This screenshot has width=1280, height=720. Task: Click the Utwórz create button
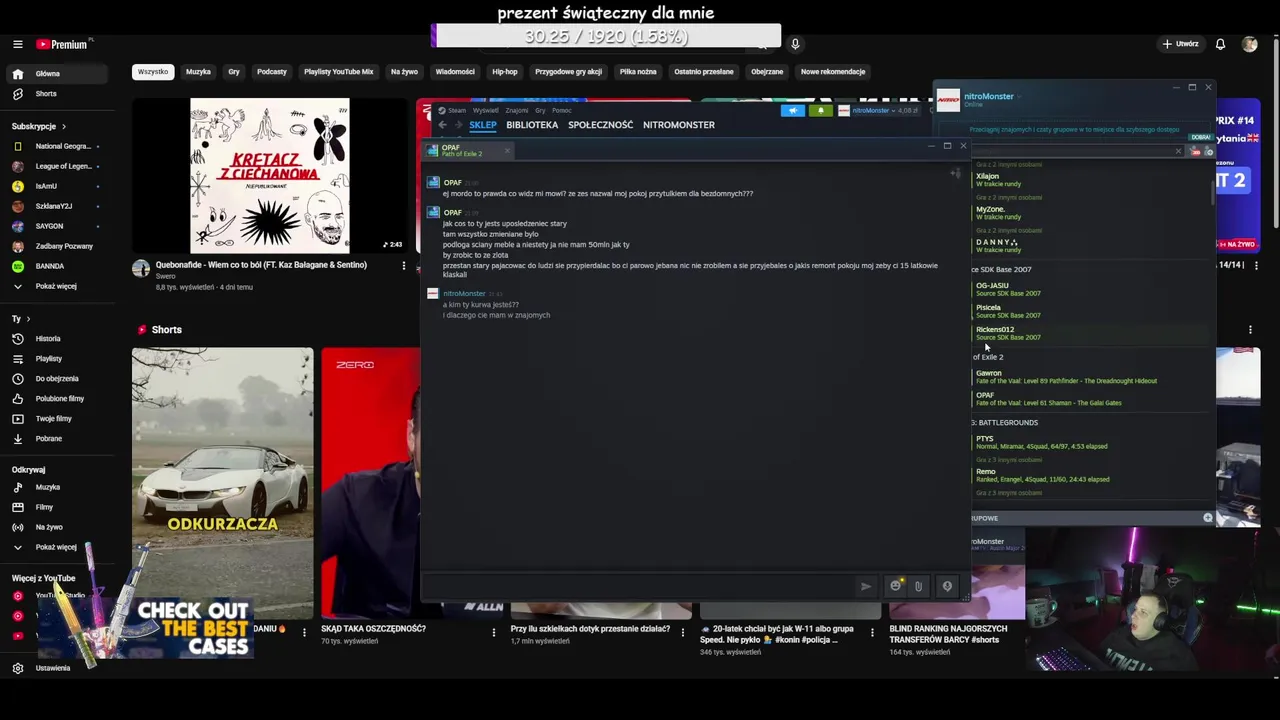tap(1180, 44)
